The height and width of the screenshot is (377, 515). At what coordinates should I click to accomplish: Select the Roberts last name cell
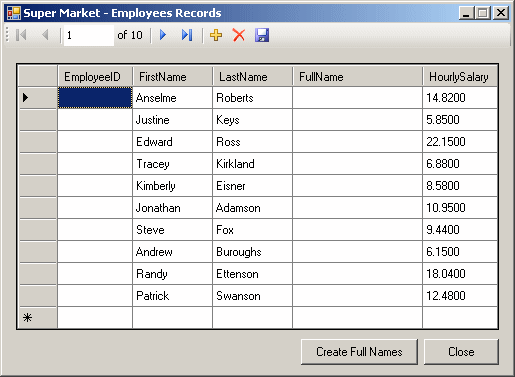pos(253,98)
